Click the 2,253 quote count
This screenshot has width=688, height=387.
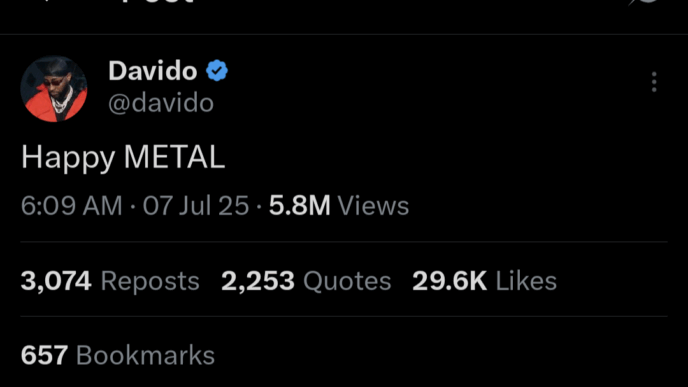coord(258,281)
